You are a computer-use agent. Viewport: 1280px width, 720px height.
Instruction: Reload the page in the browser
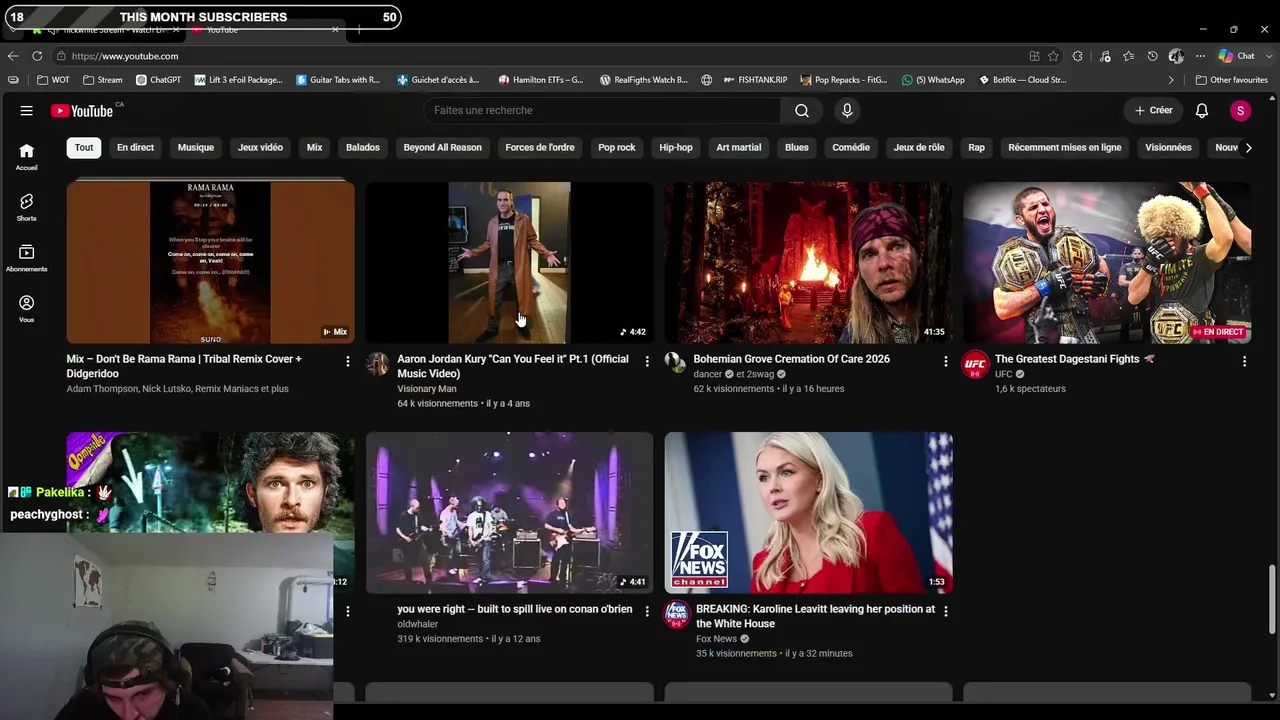tap(37, 56)
